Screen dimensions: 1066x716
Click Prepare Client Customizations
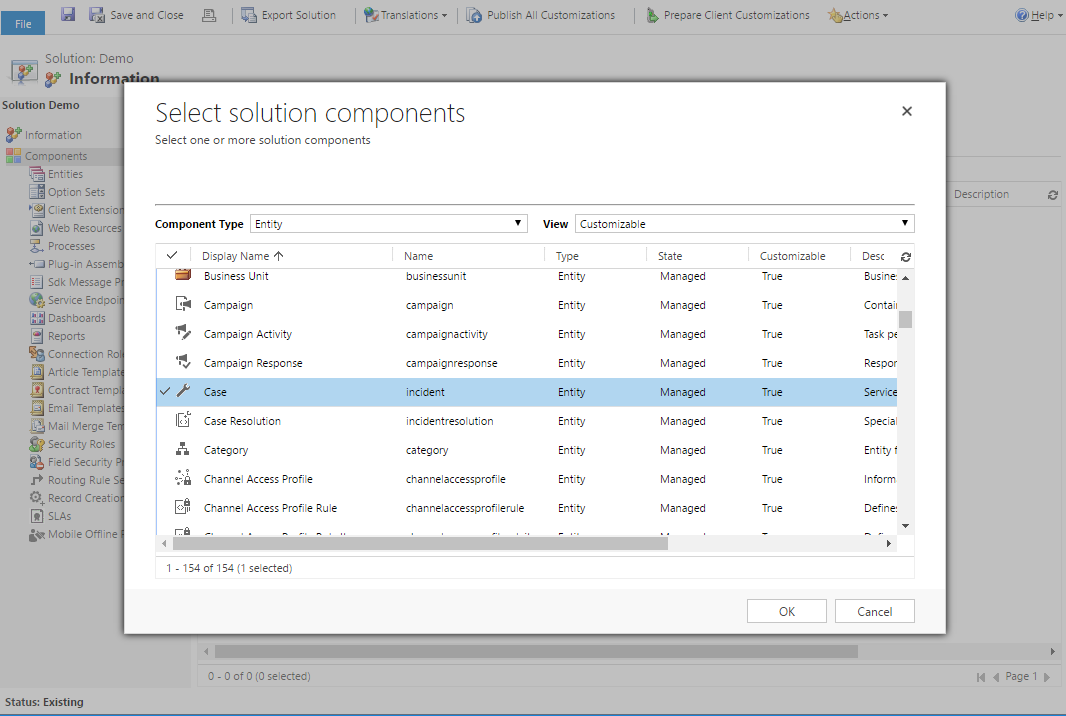coord(727,15)
